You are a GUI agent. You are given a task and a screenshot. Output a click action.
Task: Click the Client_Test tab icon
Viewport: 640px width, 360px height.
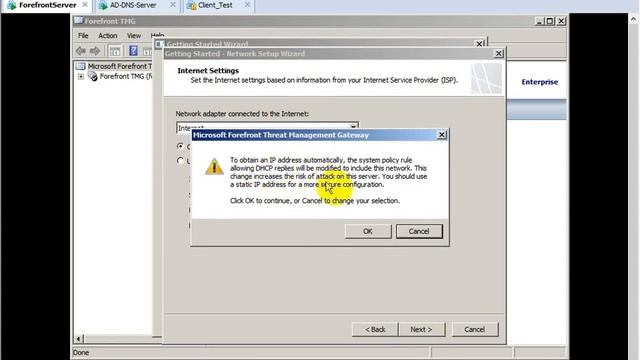191,5
